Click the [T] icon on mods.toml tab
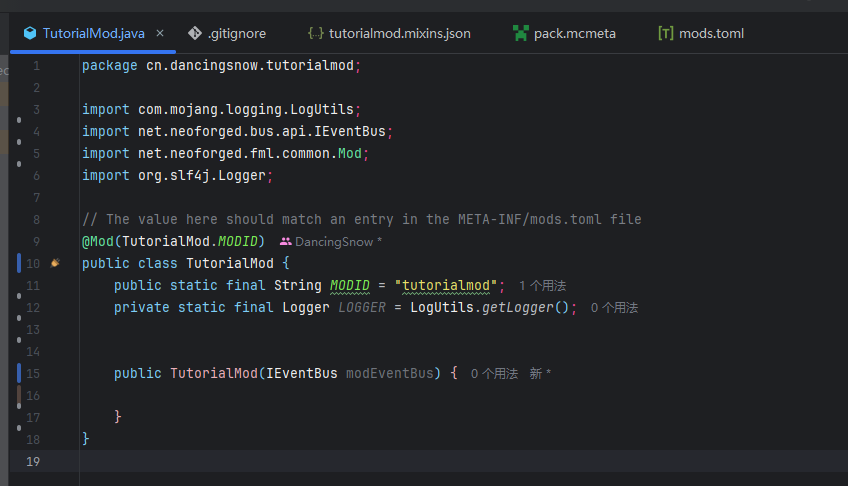848x486 pixels. pyautogui.click(x=665, y=33)
